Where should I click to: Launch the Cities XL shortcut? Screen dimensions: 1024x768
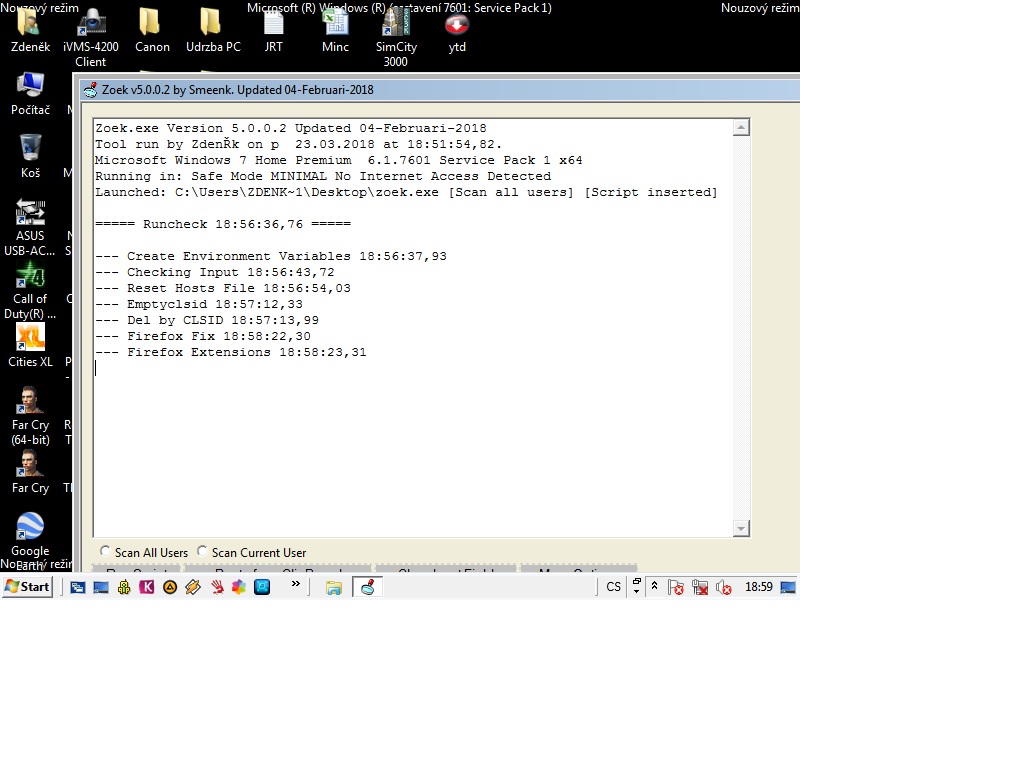tap(30, 345)
